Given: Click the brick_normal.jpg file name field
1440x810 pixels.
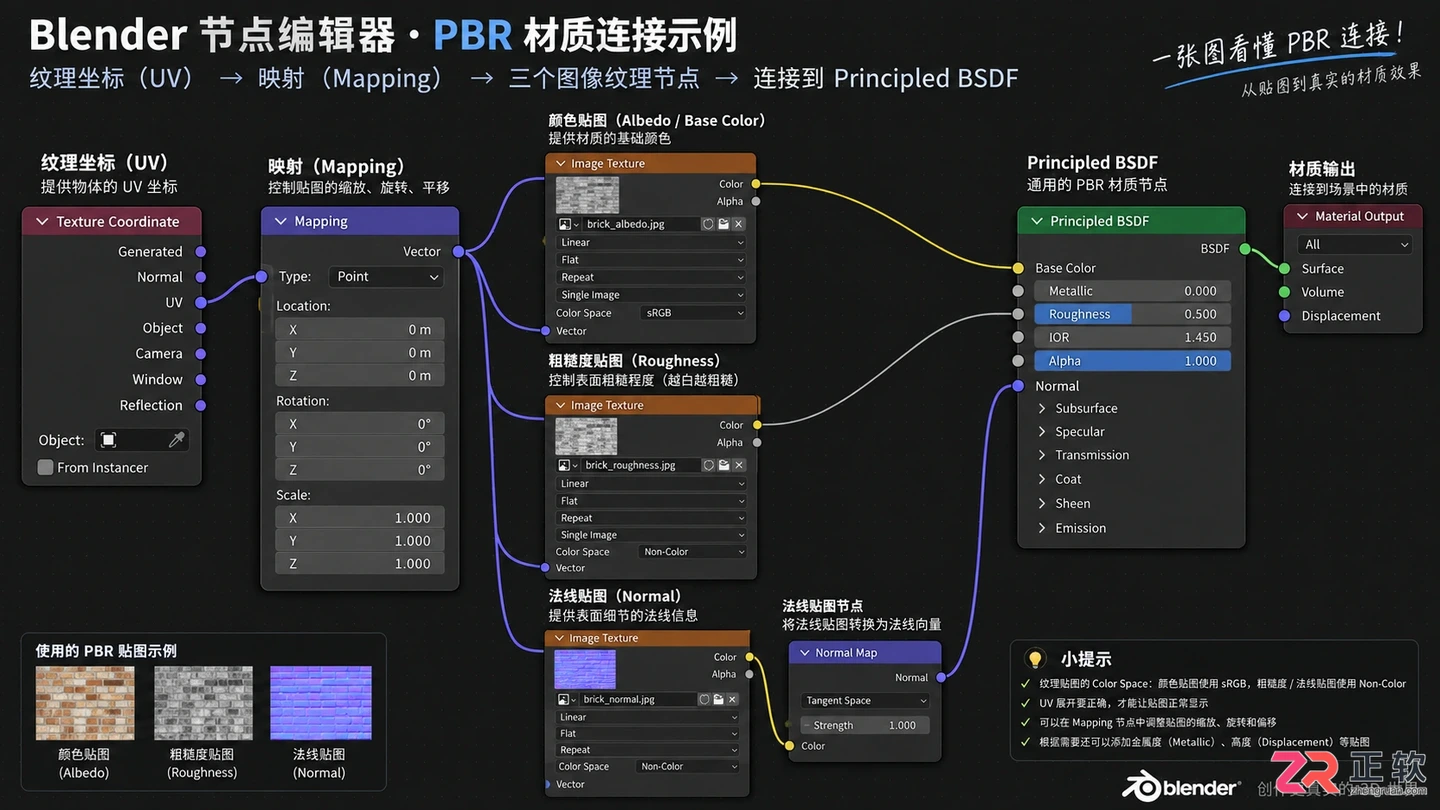Looking at the screenshot, I should [636, 699].
